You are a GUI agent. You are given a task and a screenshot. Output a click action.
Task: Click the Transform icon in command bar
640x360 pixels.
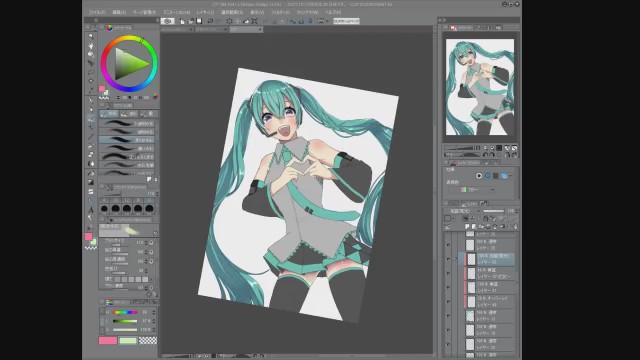tap(254, 21)
